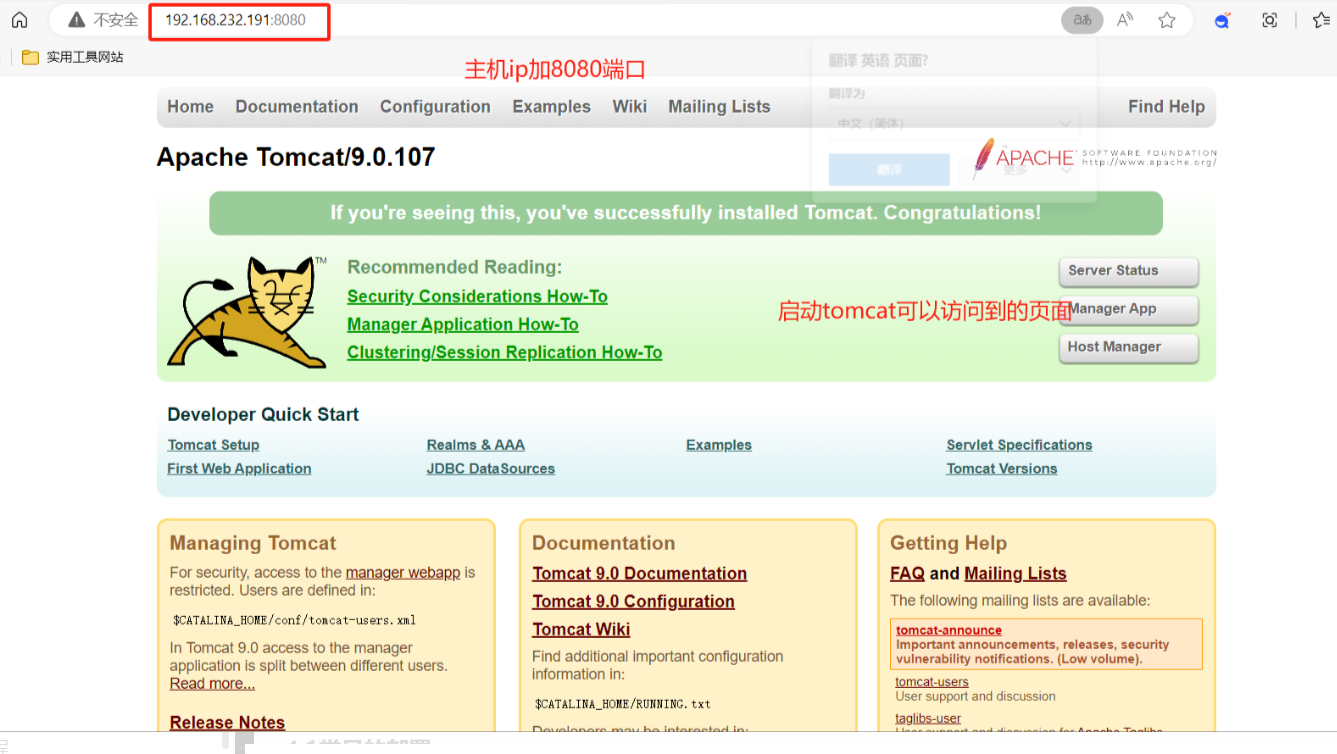The width and height of the screenshot is (1337, 754).
Task: Open Security Considerations How-To link
Action: point(477,296)
